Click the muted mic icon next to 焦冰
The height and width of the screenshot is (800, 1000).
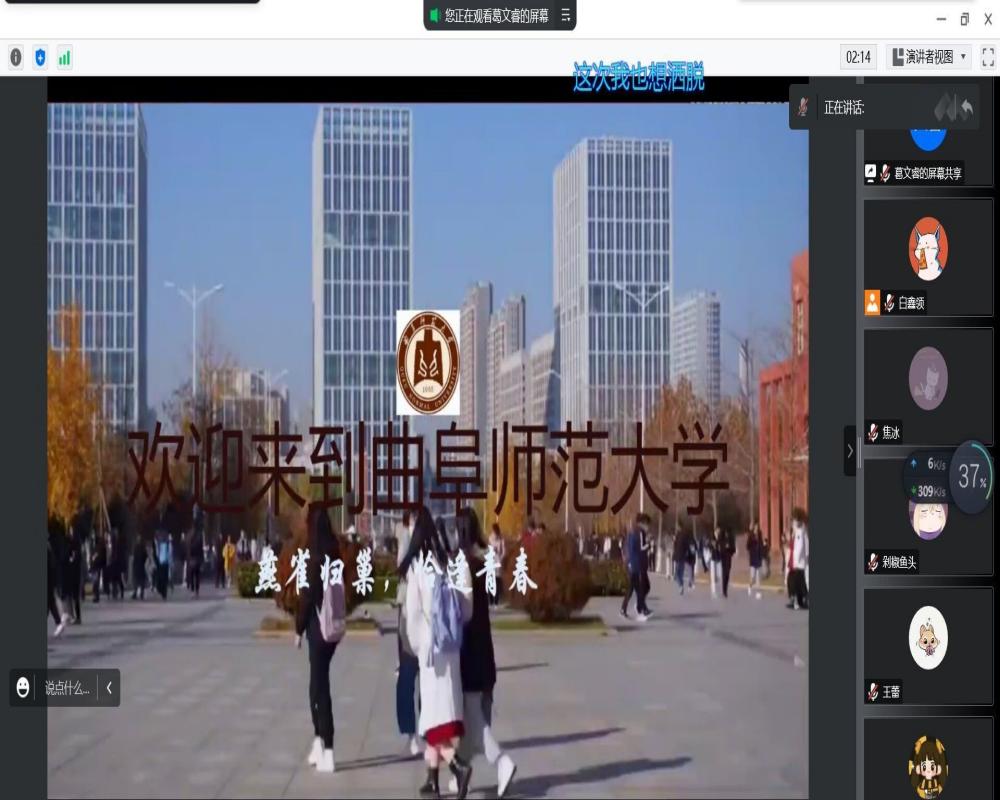click(x=872, y=433)
